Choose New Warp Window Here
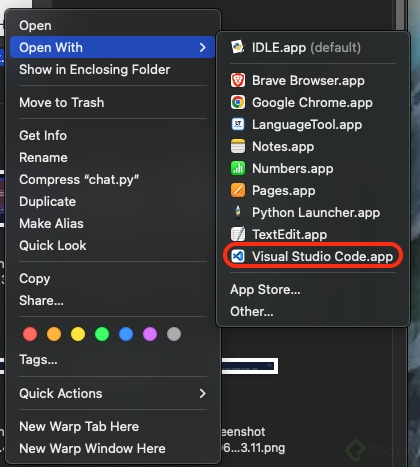Screen dimensions: 420x467 (113, 448)
